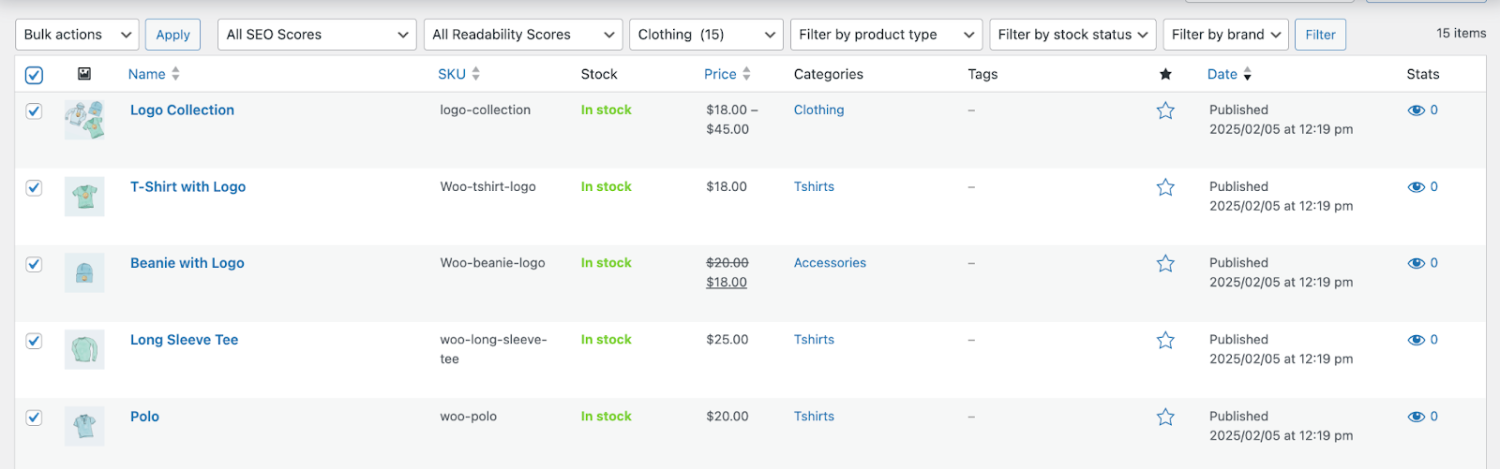View stats eye icon for Logo Collection
The width and height of the screenshot is (1500, 469).
point(1416,111)
